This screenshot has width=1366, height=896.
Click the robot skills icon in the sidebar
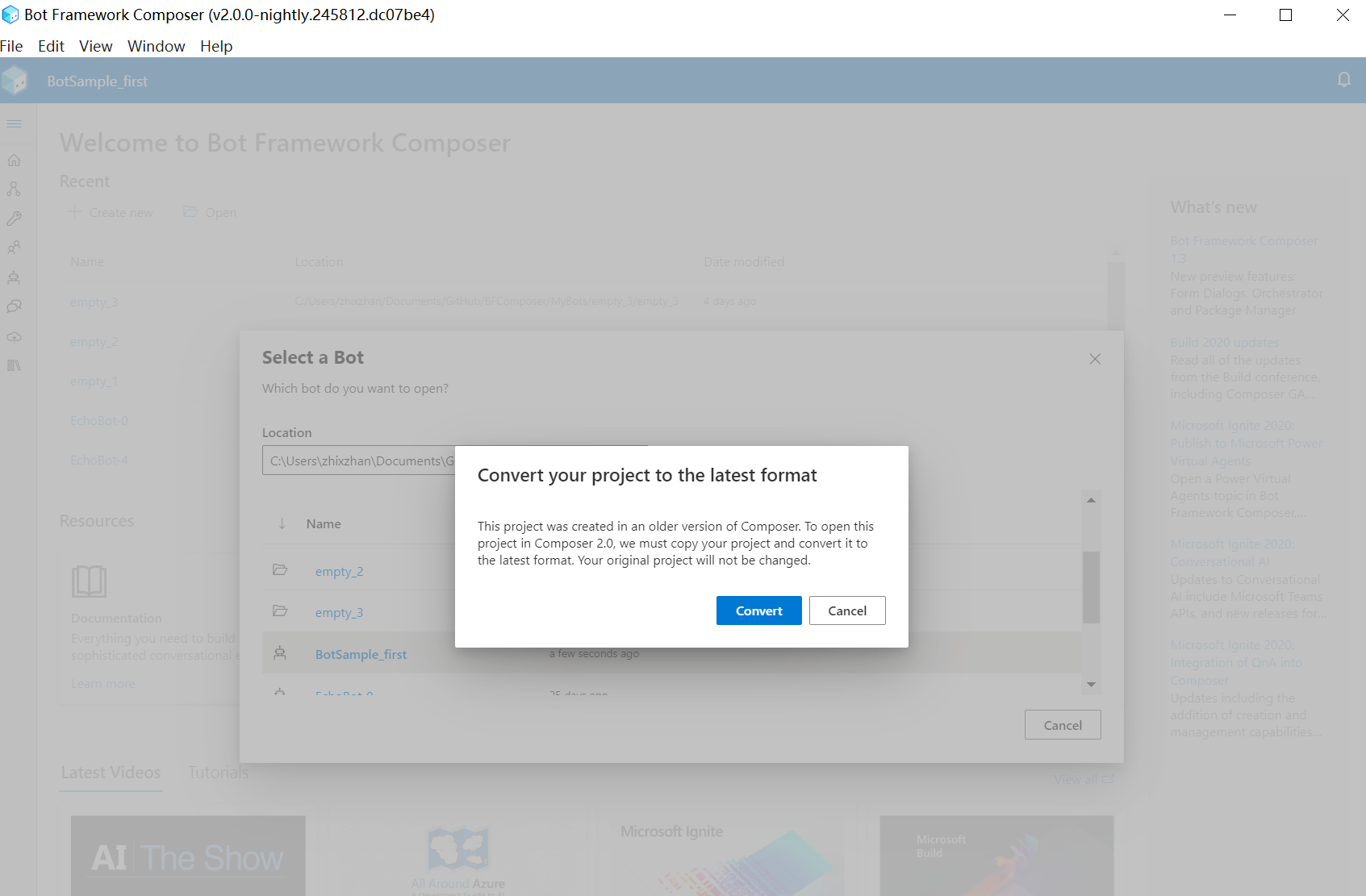tap(14, 277)
